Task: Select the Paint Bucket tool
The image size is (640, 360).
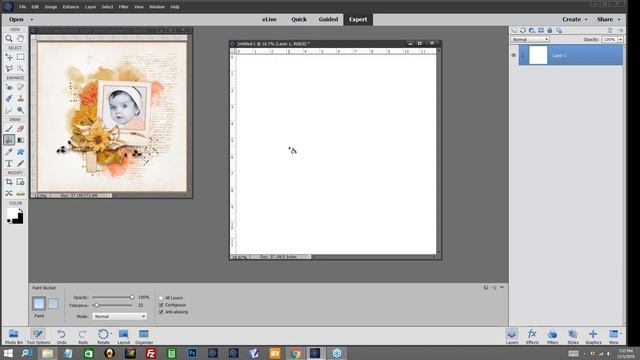Action: click(x=9, y=140)
